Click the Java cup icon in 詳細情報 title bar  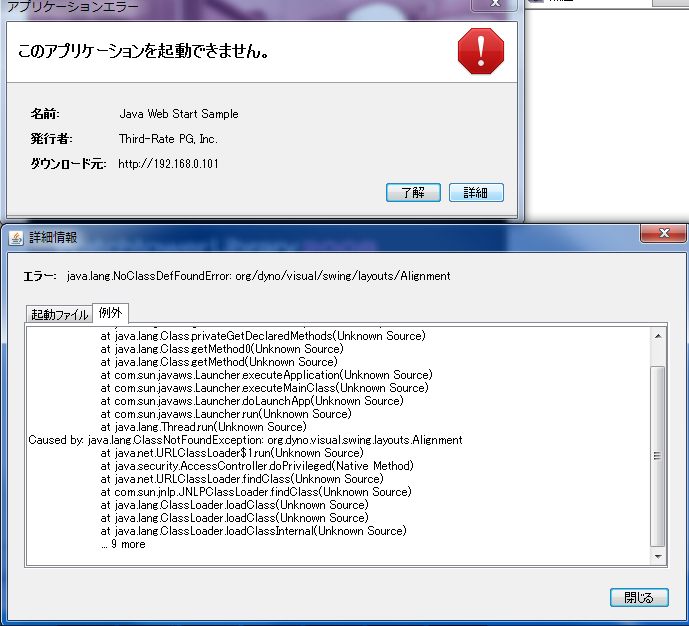(16, 238)
